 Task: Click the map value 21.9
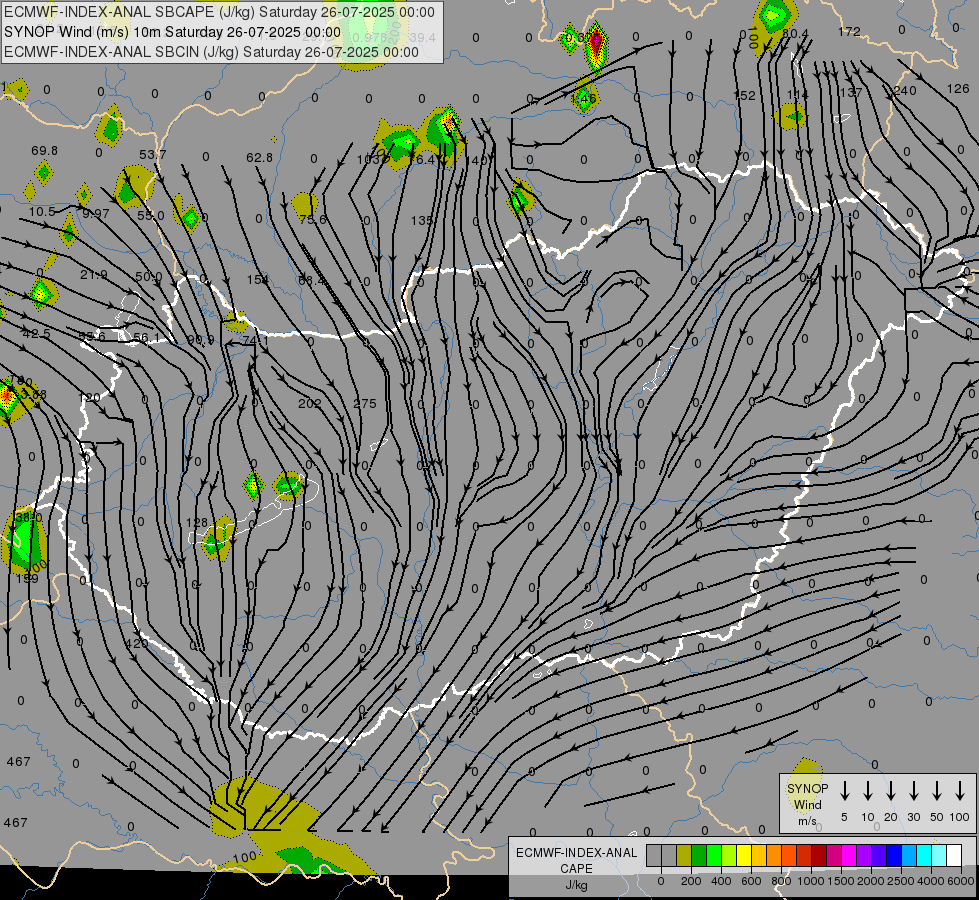coord(94,275)
